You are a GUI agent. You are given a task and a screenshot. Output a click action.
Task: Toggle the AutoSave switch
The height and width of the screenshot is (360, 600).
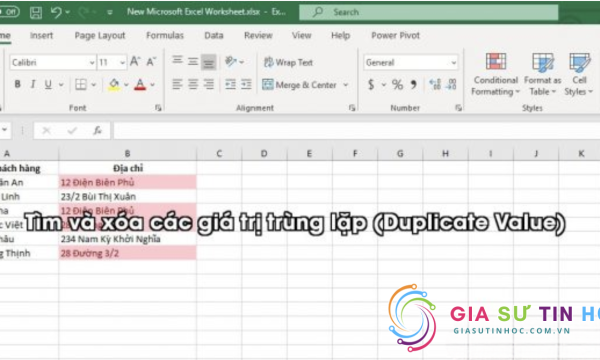9,12
